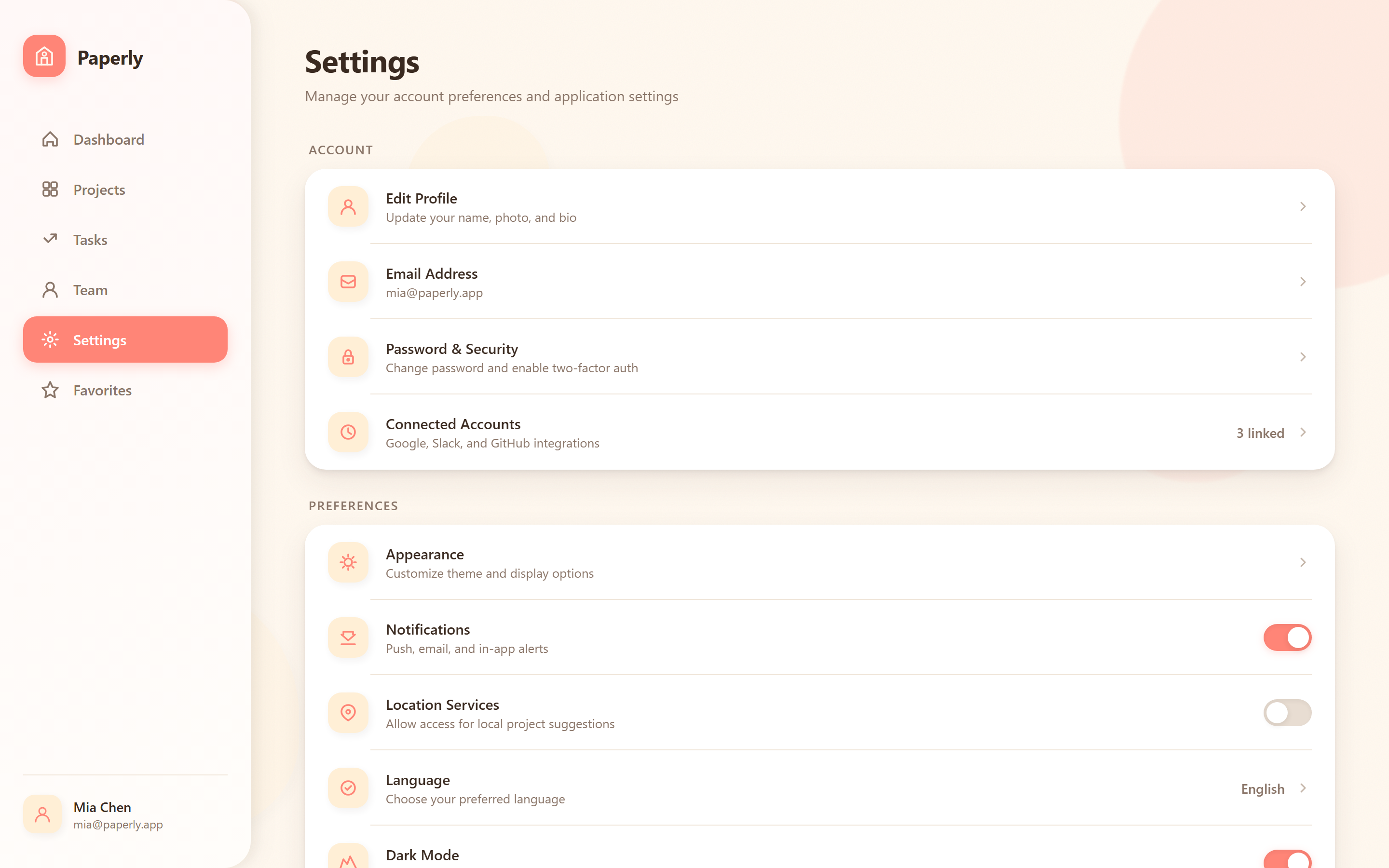Expand the Edit Profile chevron
1389x868 pixels.
[1303, 207]
